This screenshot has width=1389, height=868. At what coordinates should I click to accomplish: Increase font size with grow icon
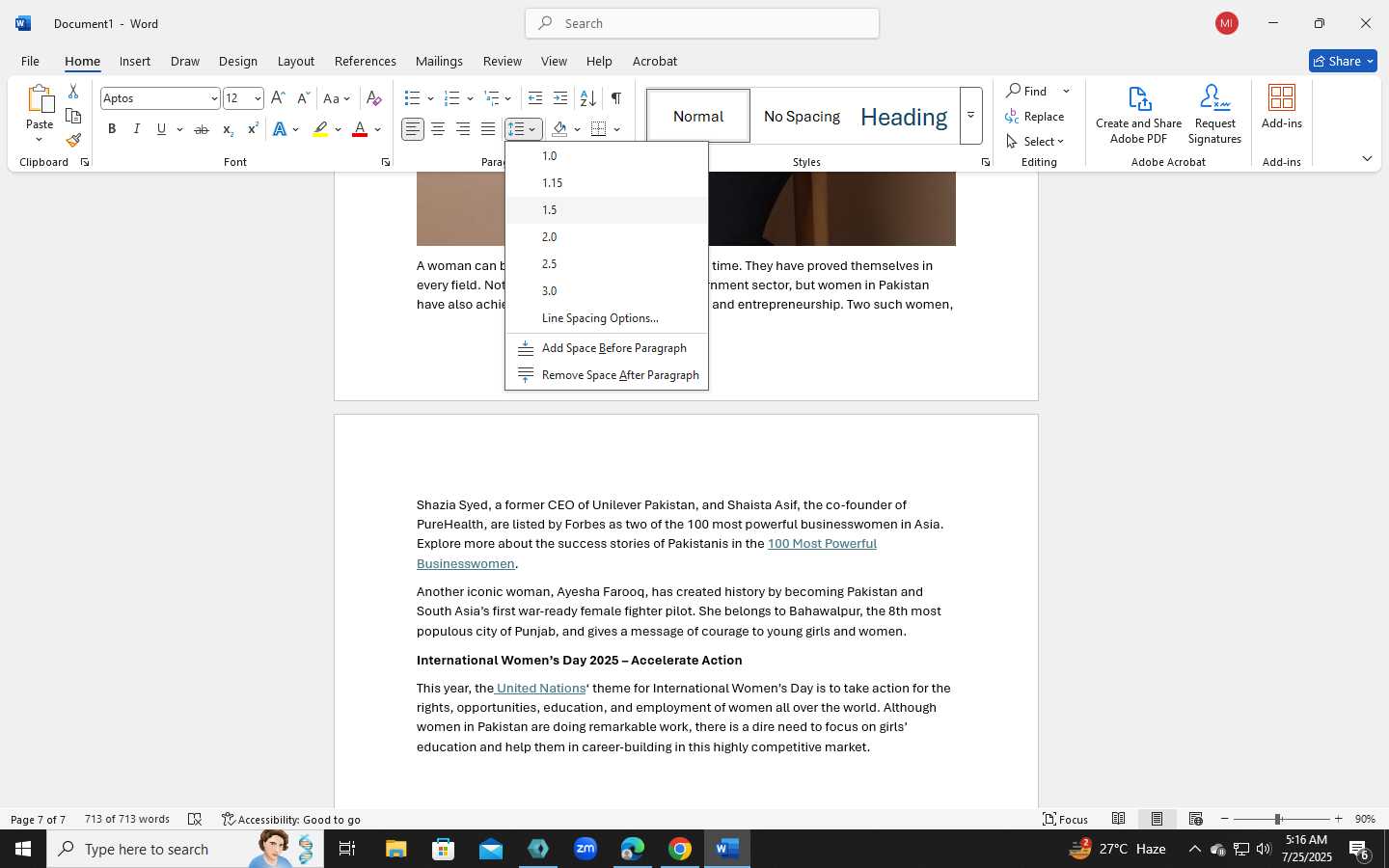point(278,98)
